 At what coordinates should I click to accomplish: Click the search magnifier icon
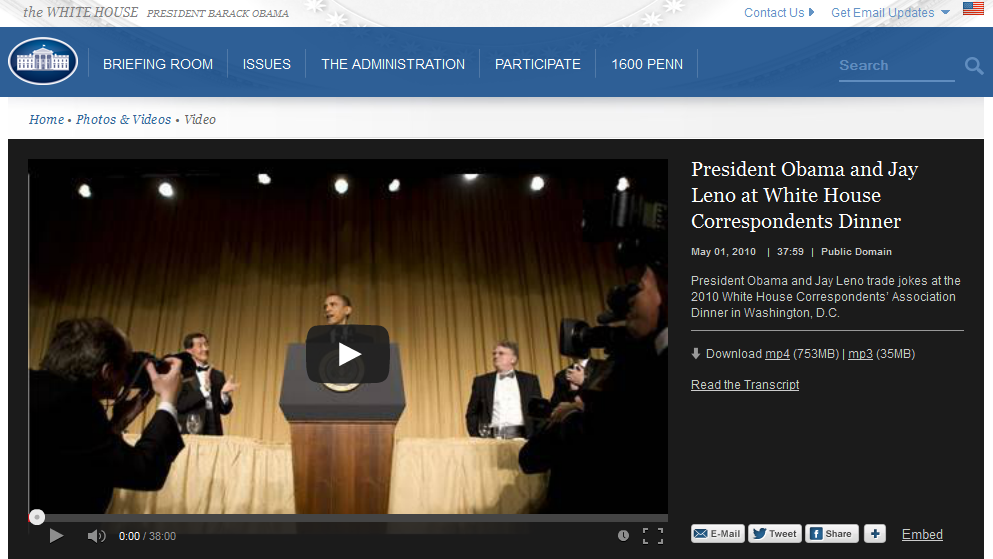(973, 65)
